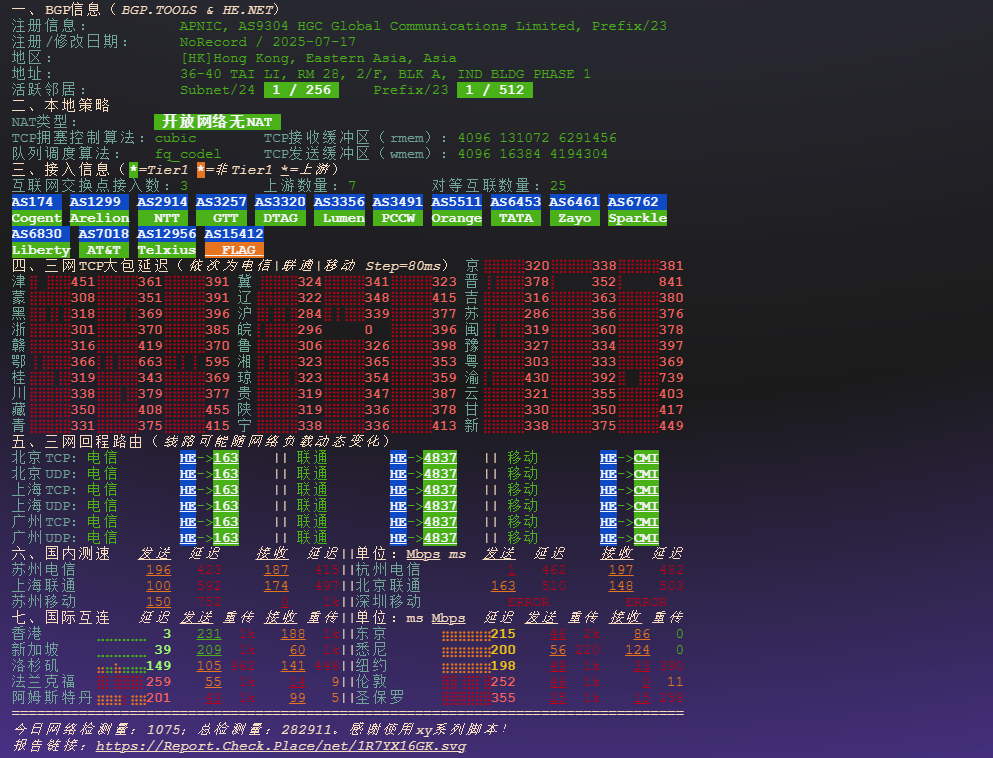The image size is (993, 758).
Task: Select the AS1299 Arelion badge
Action: [99, 210]
